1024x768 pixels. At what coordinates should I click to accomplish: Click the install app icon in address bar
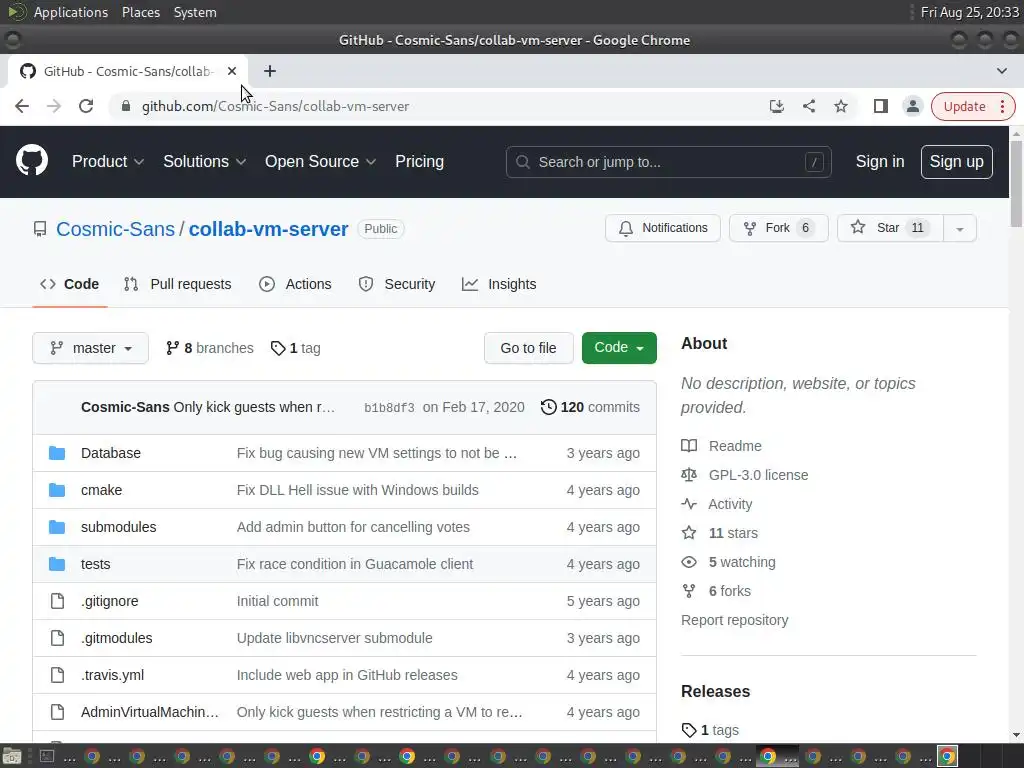click(x=776, y=106)
